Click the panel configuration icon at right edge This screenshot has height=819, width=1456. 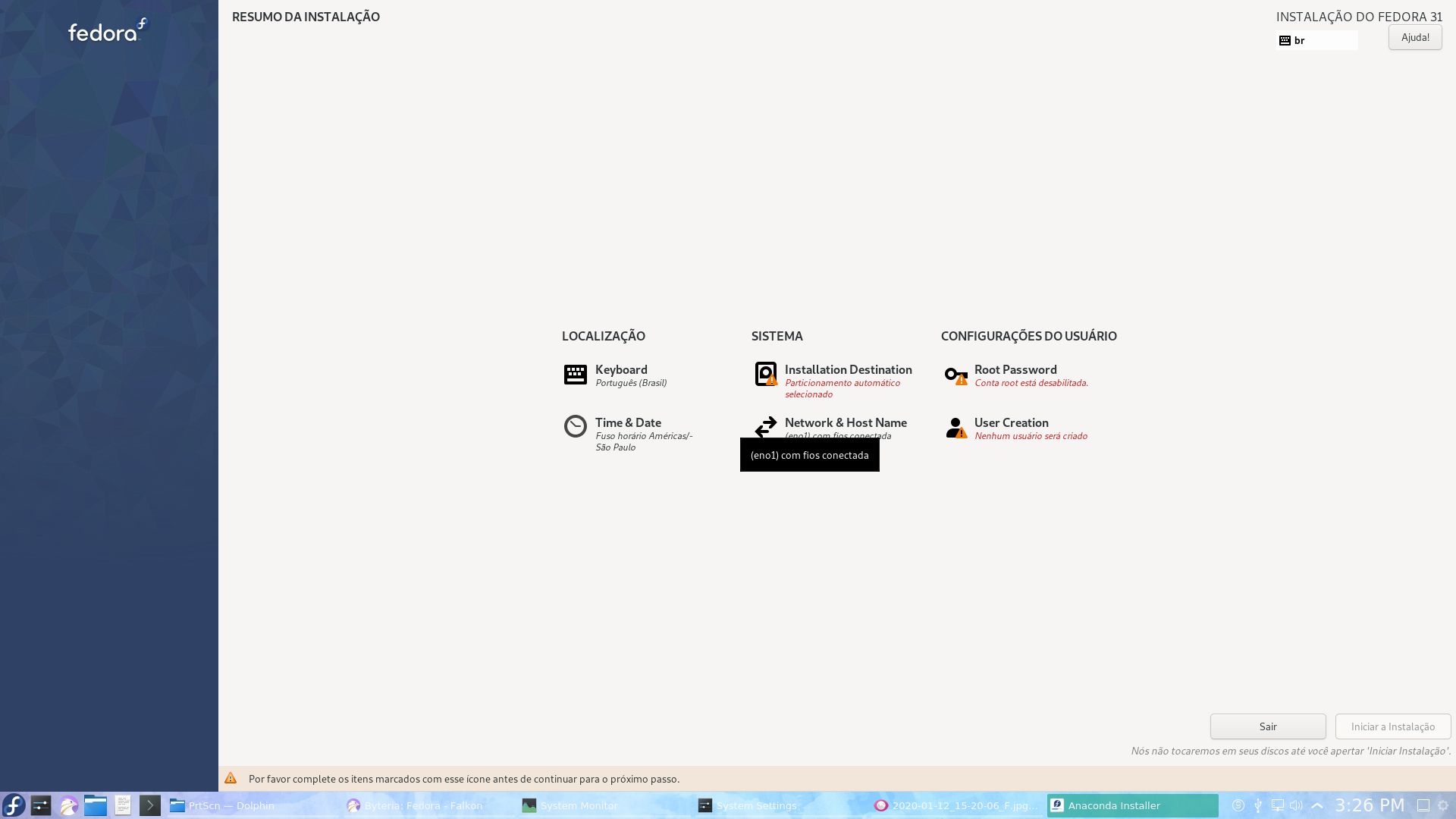click(1444, 805)
